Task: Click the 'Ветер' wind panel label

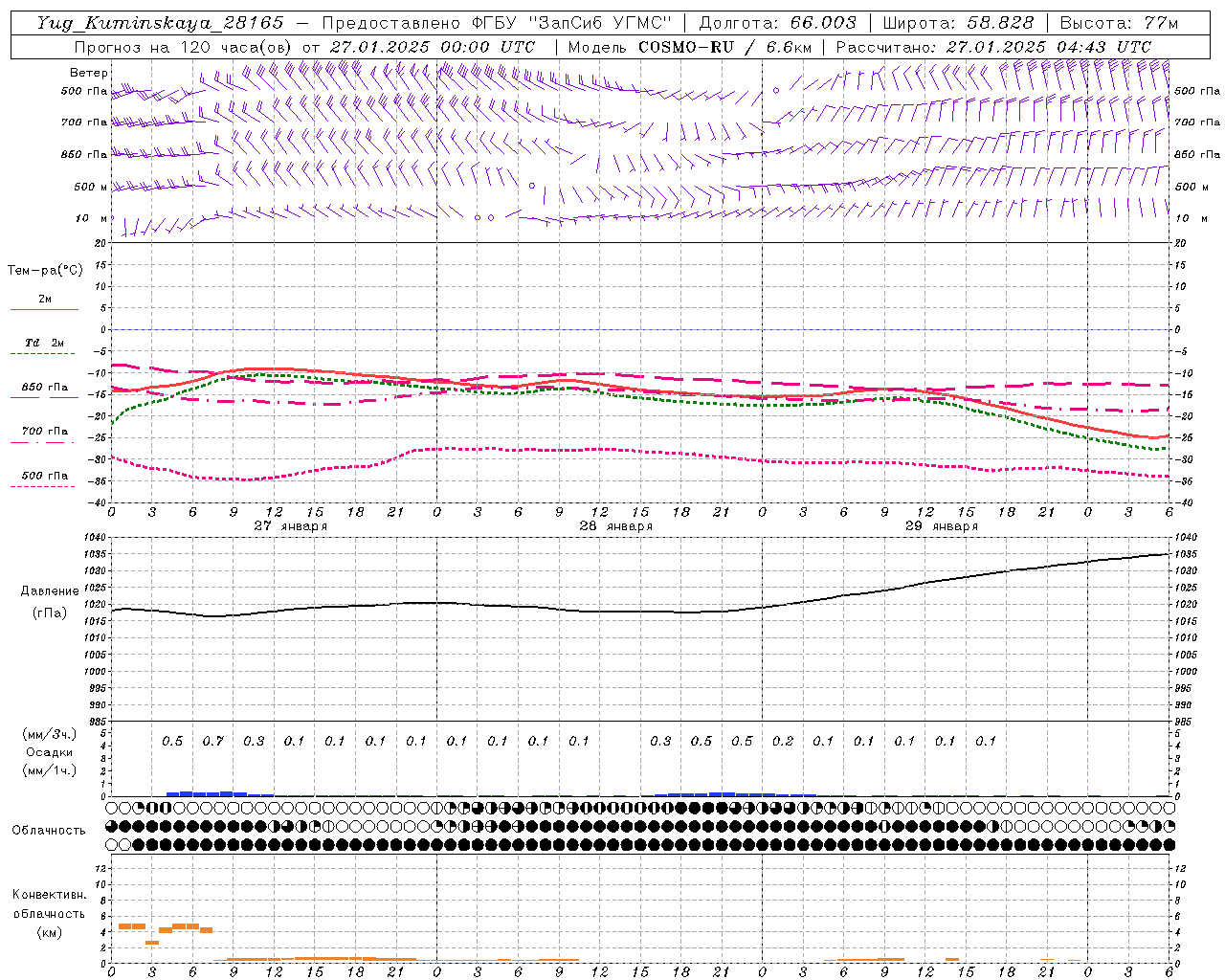Action: click(x=89, y=73)
